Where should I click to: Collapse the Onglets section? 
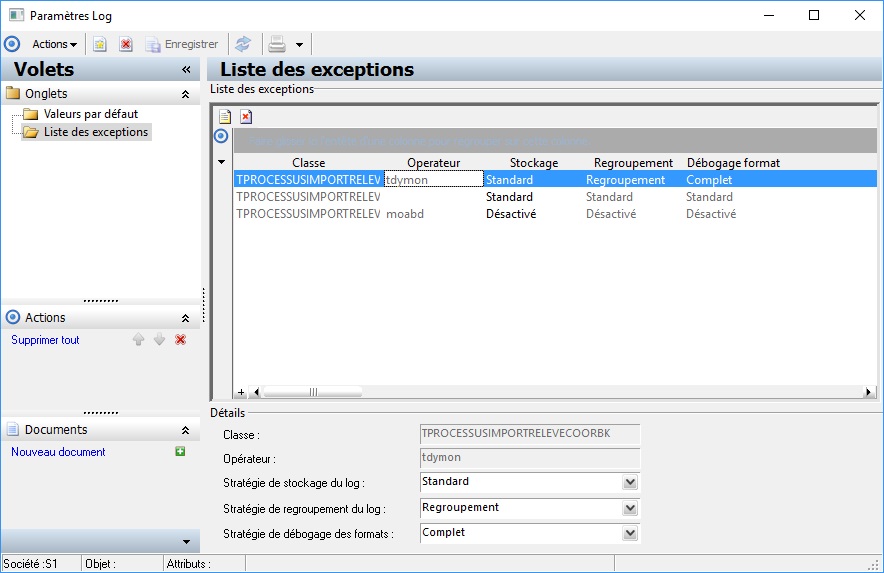click(185, 94)
